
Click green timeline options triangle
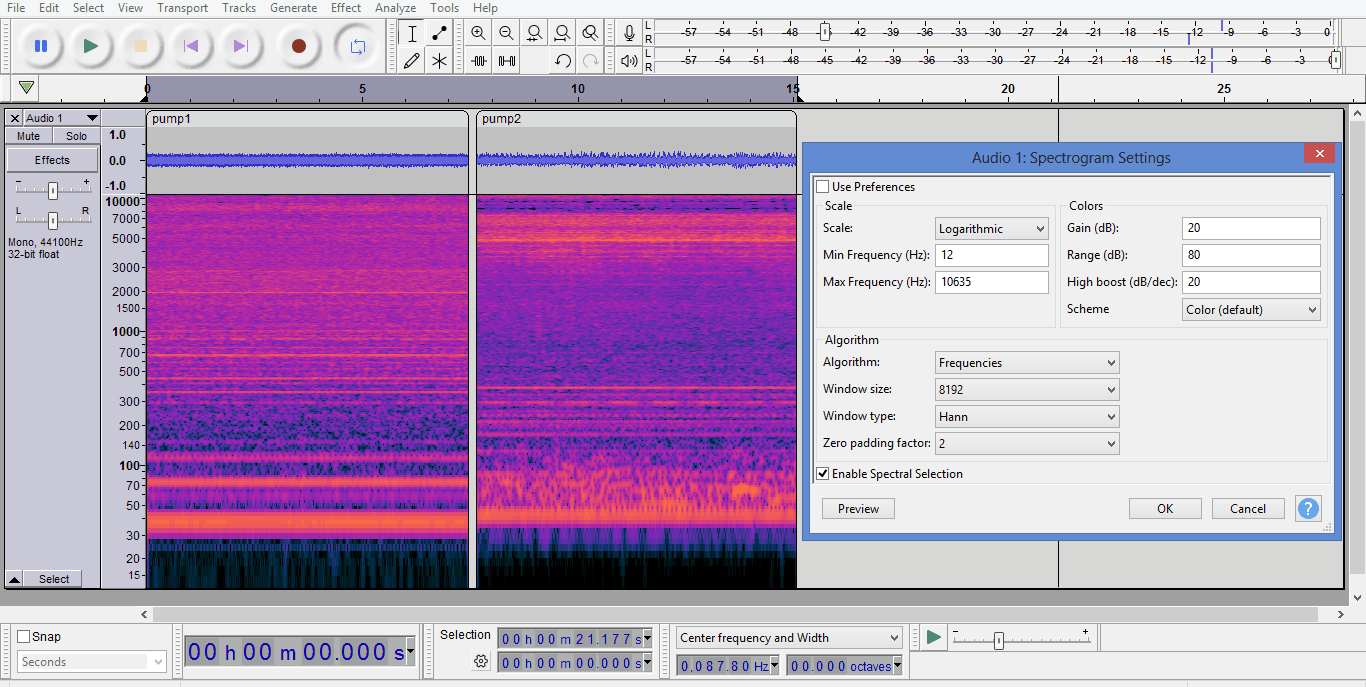click(26, 88)
